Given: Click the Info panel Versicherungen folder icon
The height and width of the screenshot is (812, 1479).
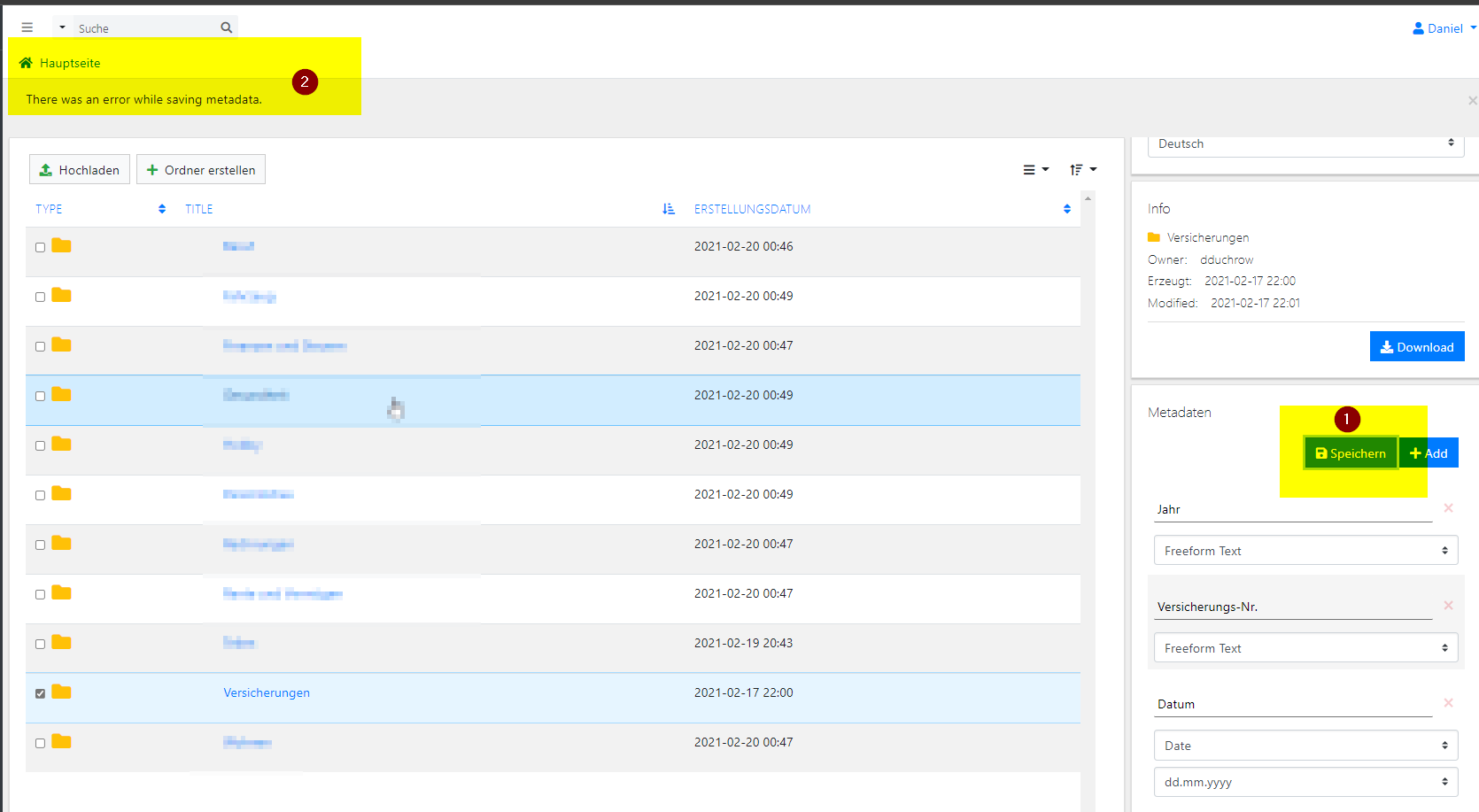Looking at the screenshot, I should [1154, 237].
